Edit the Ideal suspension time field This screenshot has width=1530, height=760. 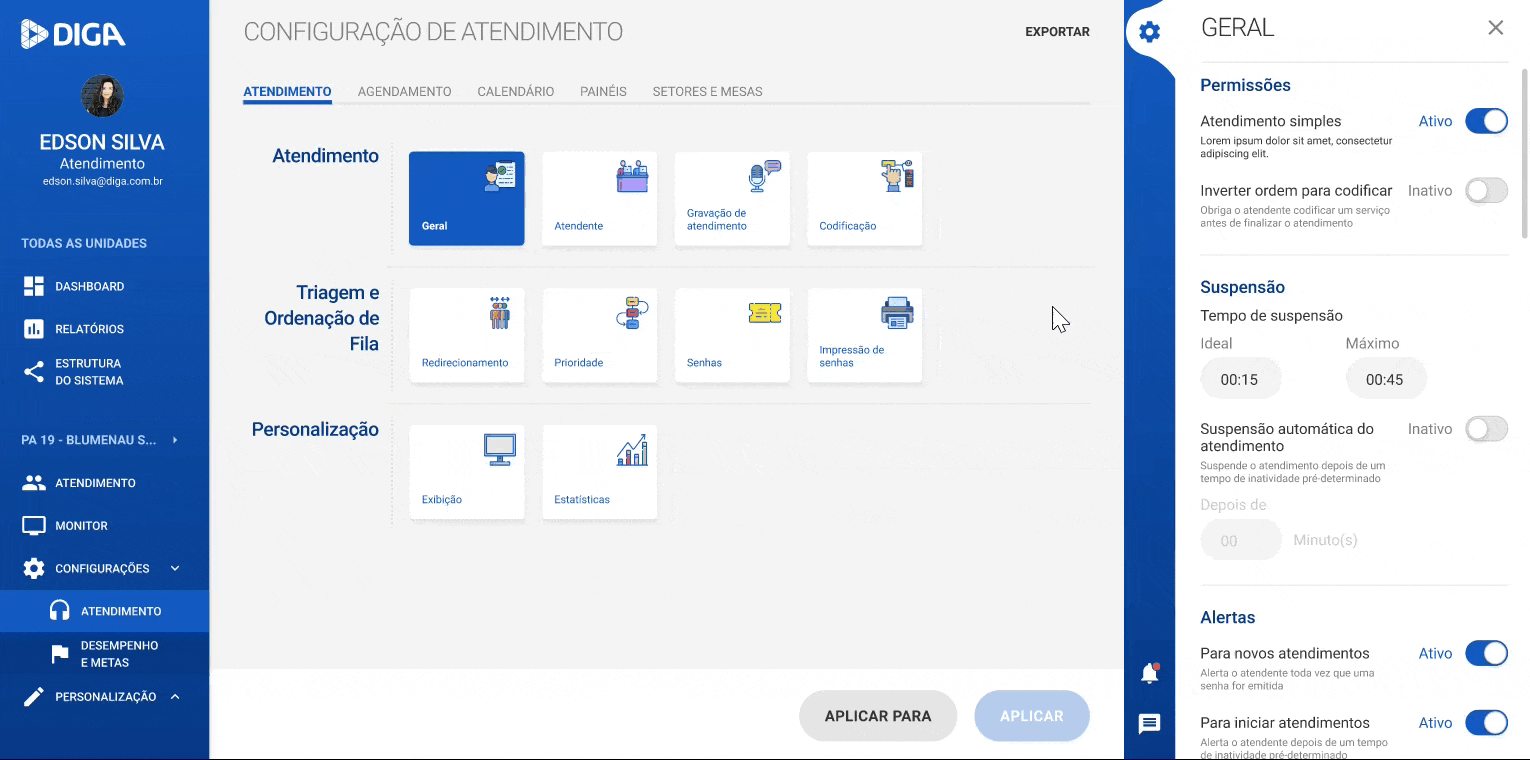[1241, 378]
